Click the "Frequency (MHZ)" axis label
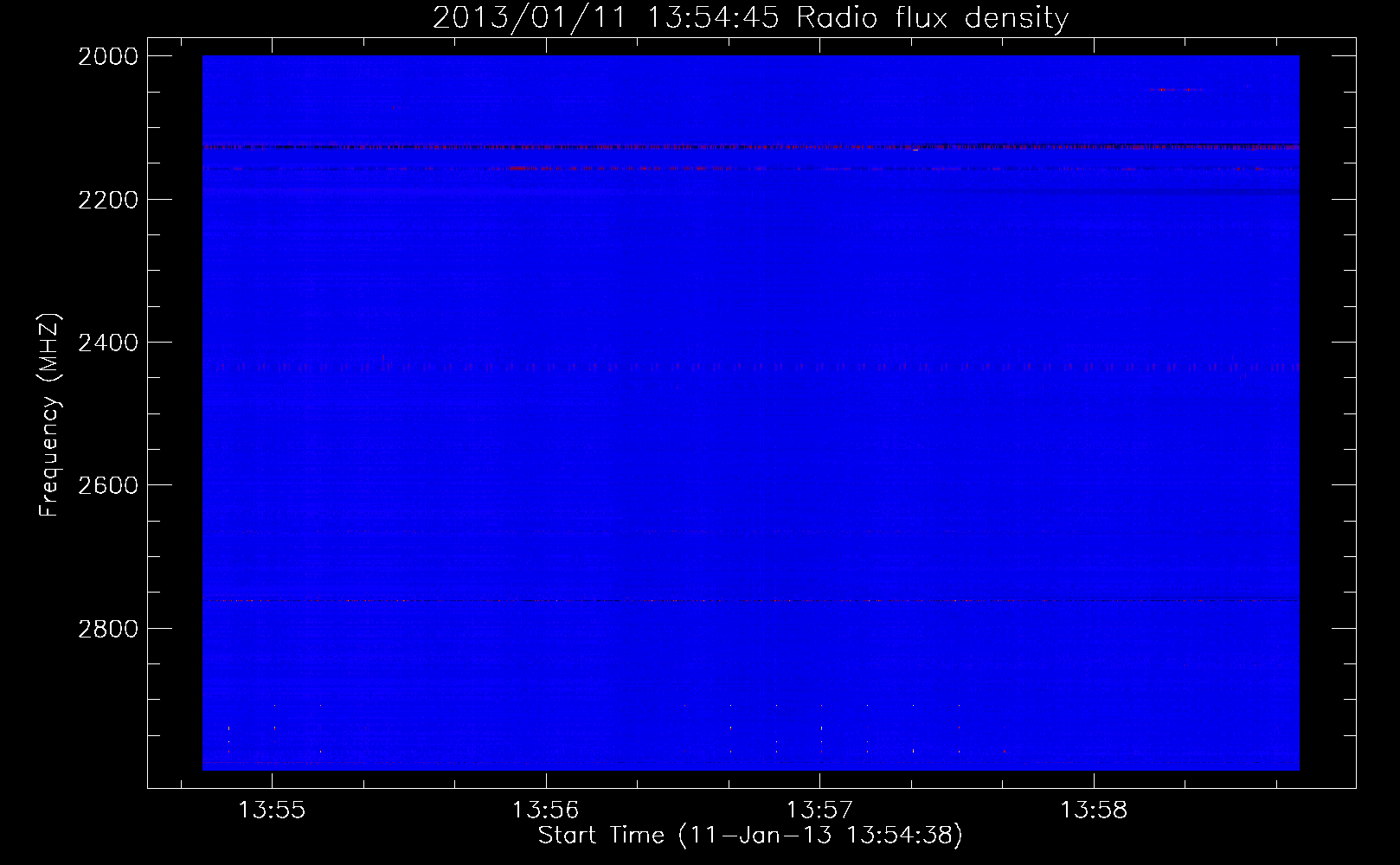This screenshot has width=1400, height=865. [49, 415]
